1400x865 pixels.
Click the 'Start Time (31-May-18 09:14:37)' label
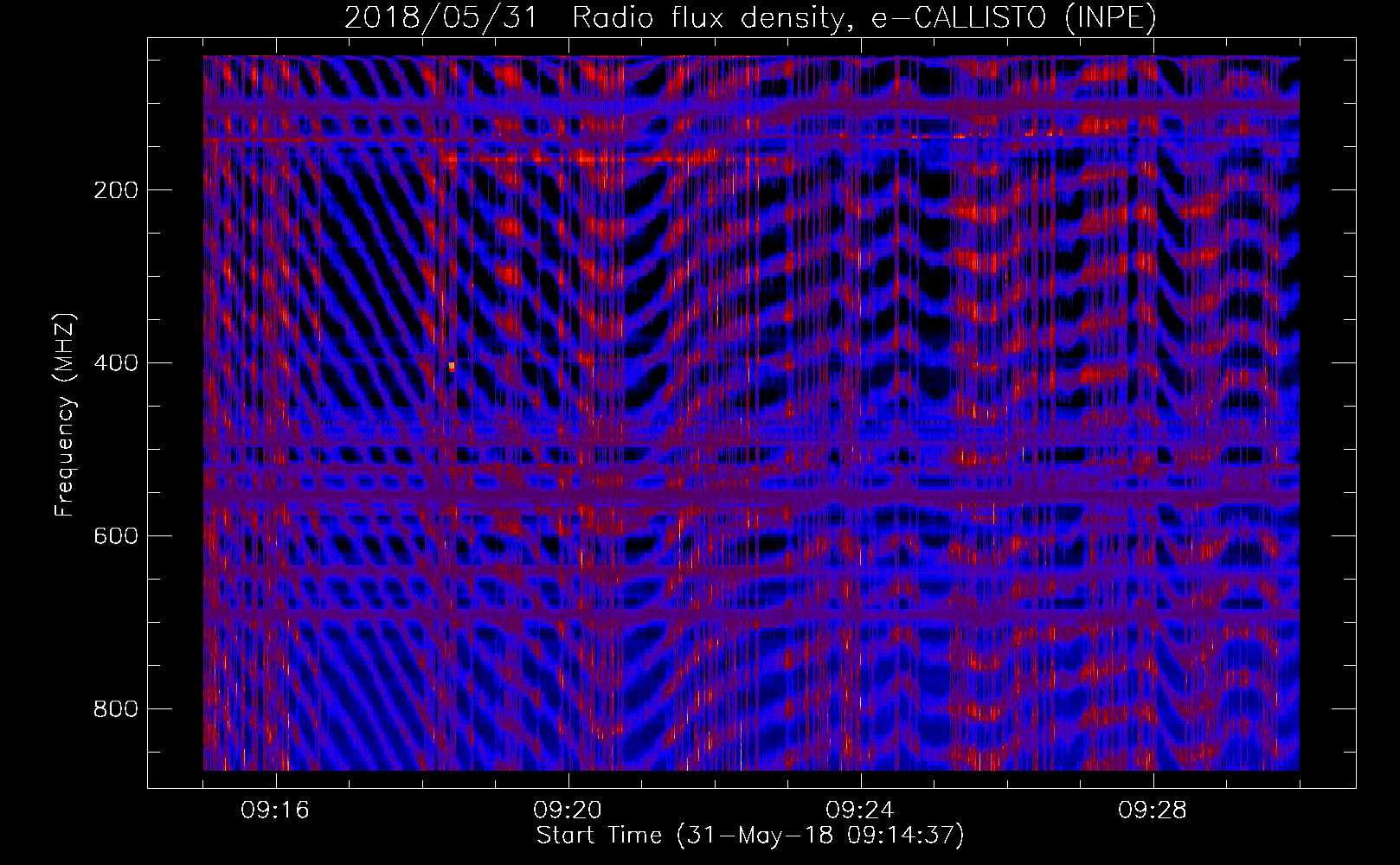[750, 836]
